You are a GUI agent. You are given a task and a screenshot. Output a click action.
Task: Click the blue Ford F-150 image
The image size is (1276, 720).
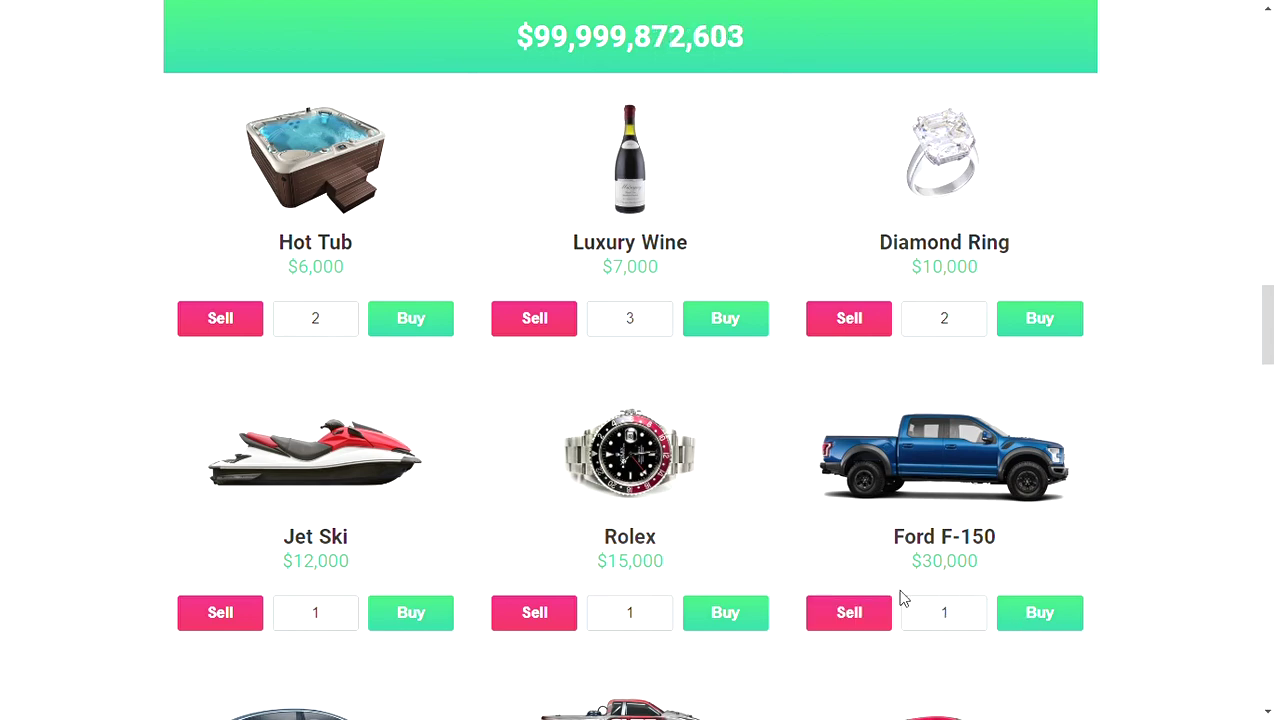(x=944, y=456)
